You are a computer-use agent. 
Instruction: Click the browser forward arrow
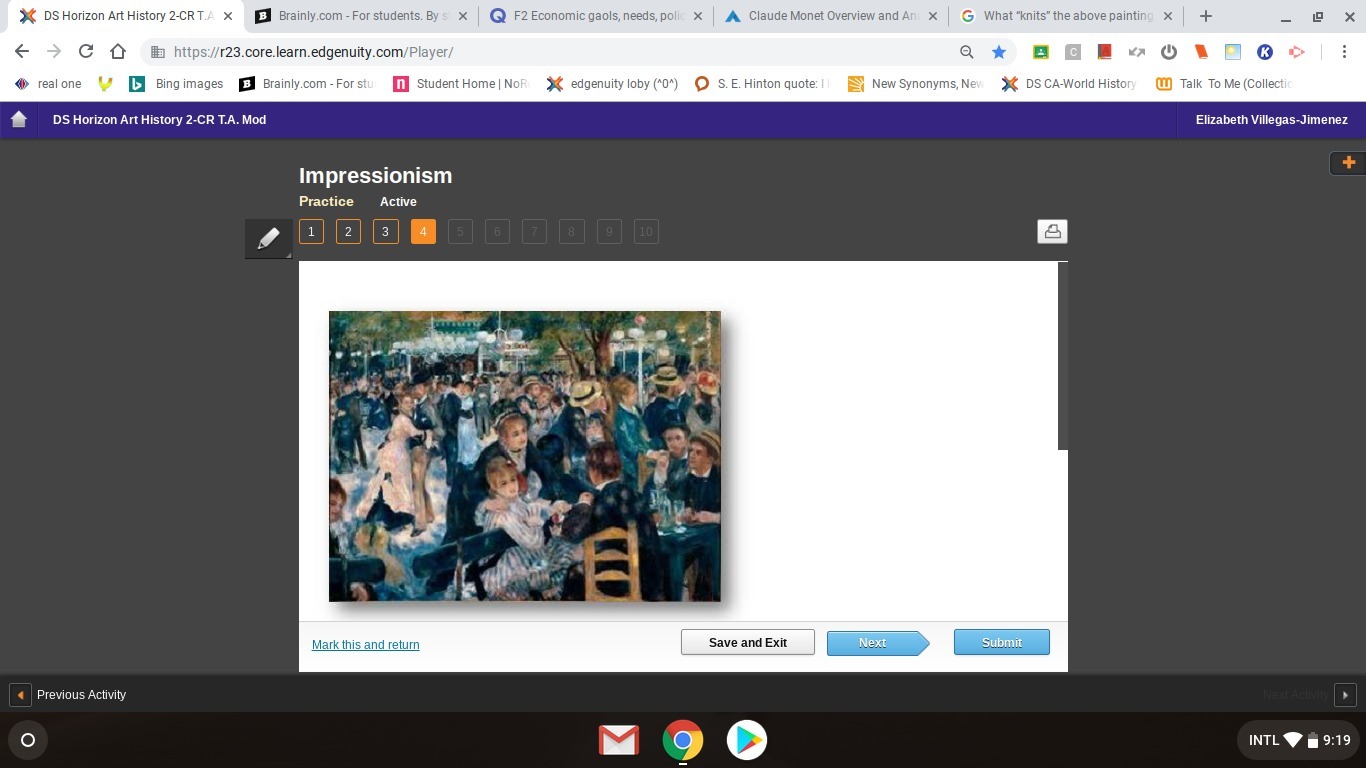click(54, 52)
